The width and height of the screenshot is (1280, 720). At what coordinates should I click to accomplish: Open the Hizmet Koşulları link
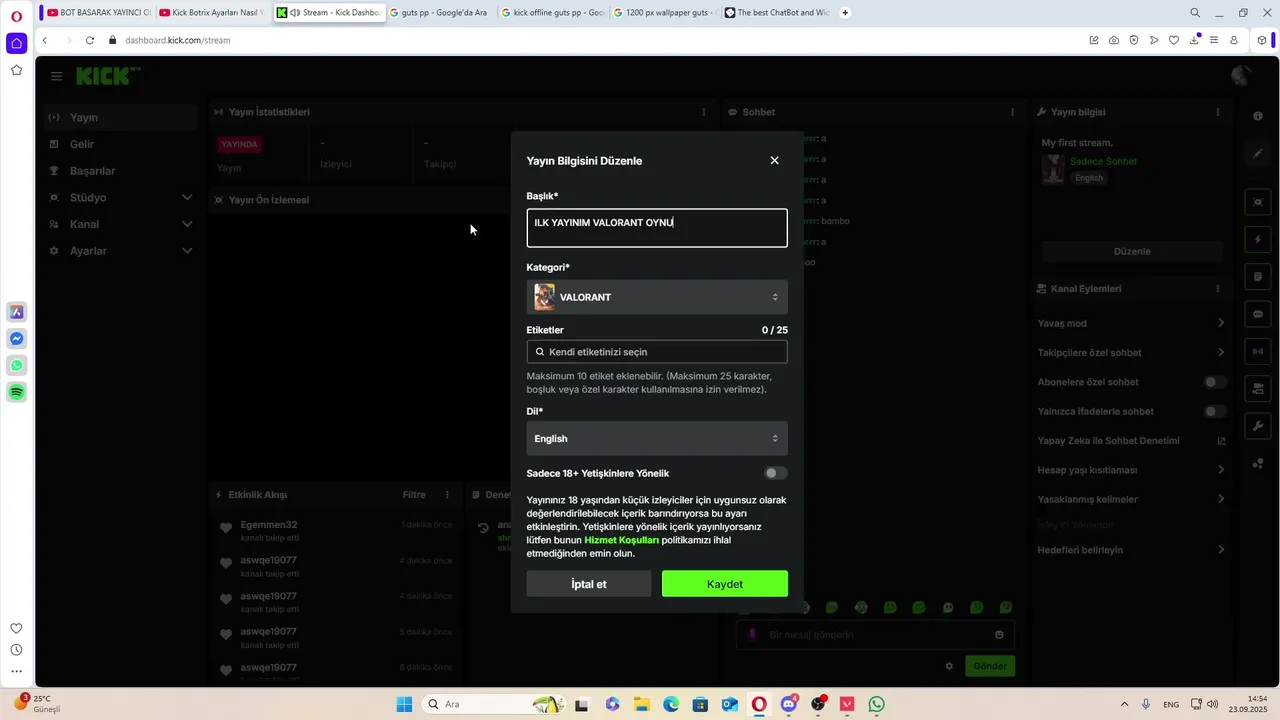click(621, 540)
